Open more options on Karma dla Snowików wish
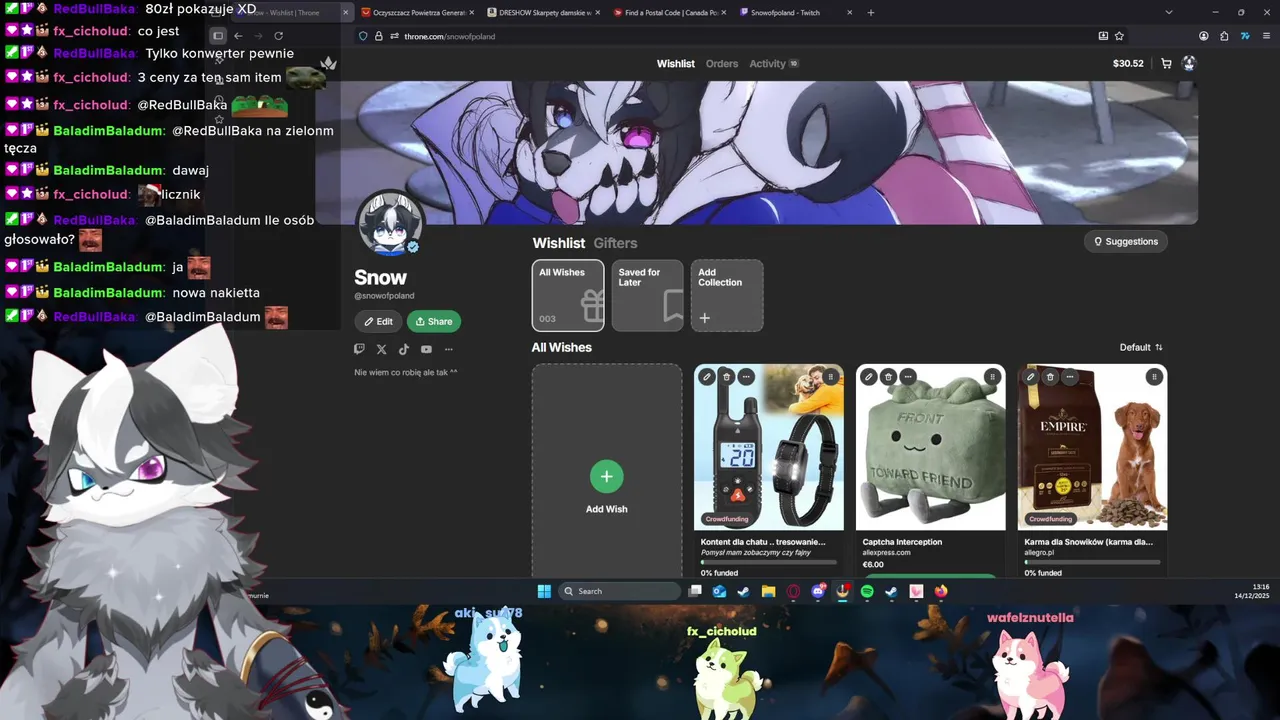The image size is (1280, 720). (x=1070, y=377)
